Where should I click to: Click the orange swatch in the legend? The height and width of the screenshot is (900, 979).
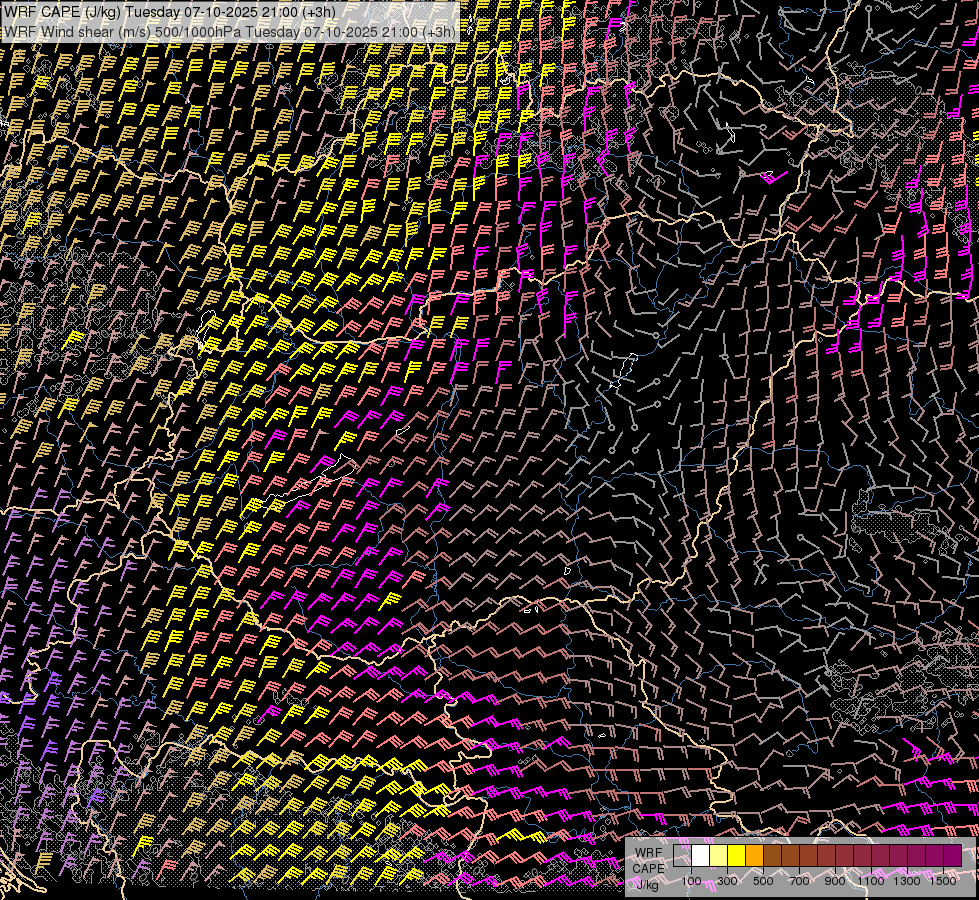tap(755, 856)
